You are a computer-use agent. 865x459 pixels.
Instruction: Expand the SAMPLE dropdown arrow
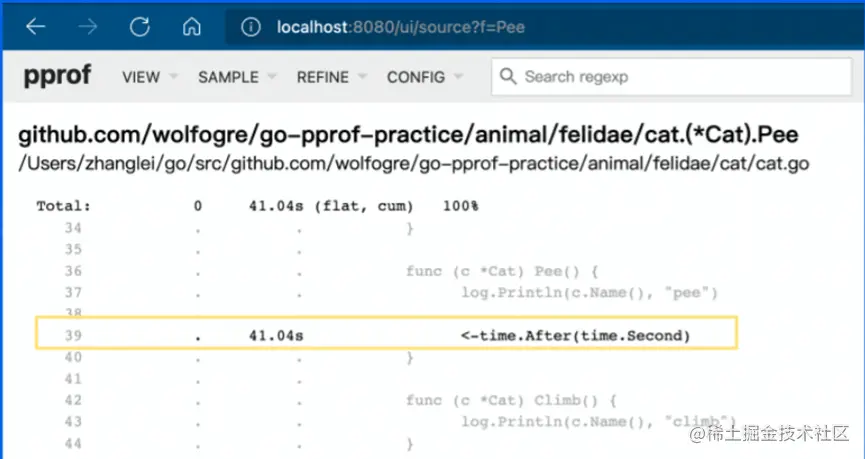pos(271,76)
